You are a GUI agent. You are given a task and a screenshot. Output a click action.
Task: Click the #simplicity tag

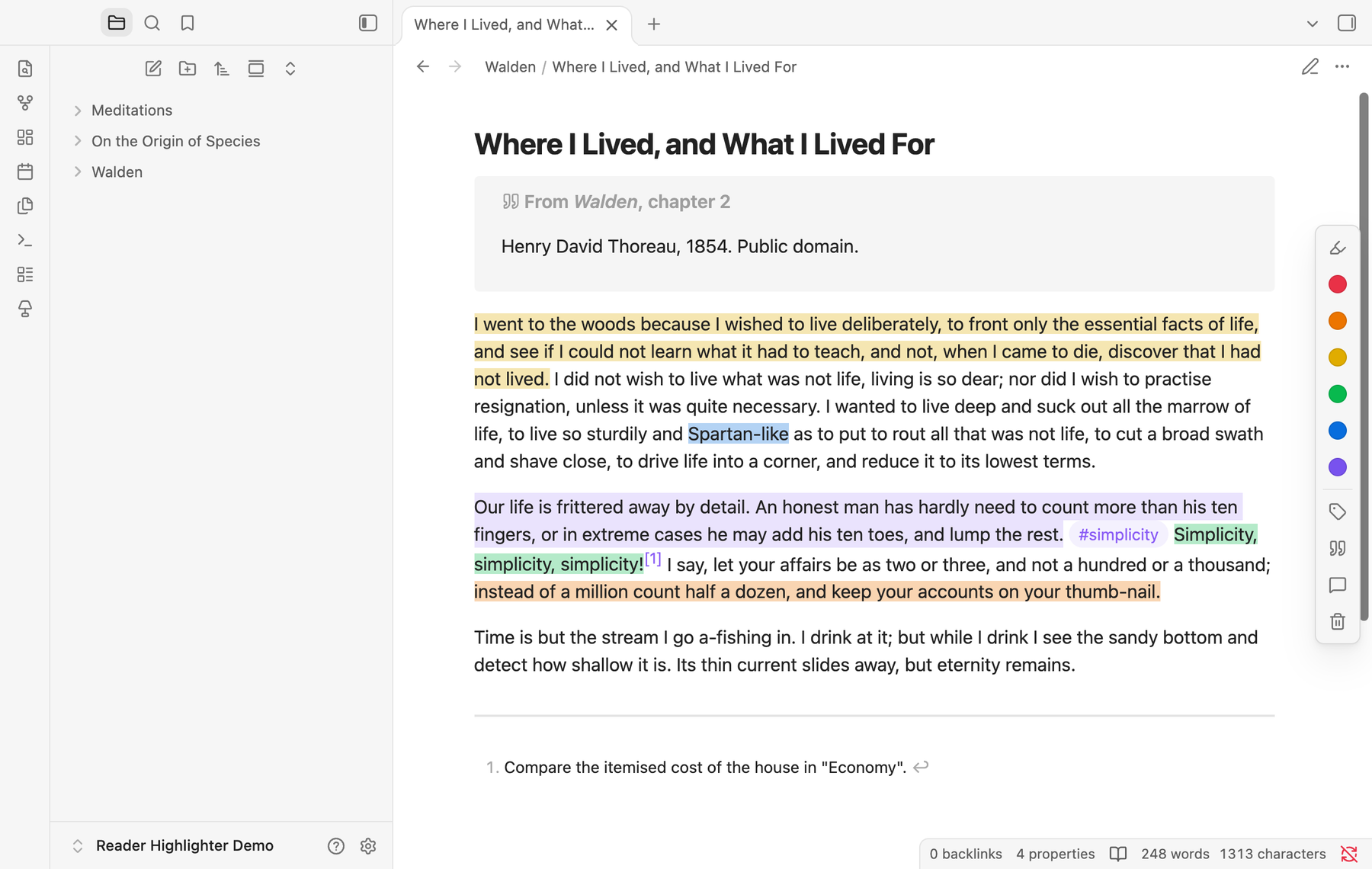click(1118, 534)
